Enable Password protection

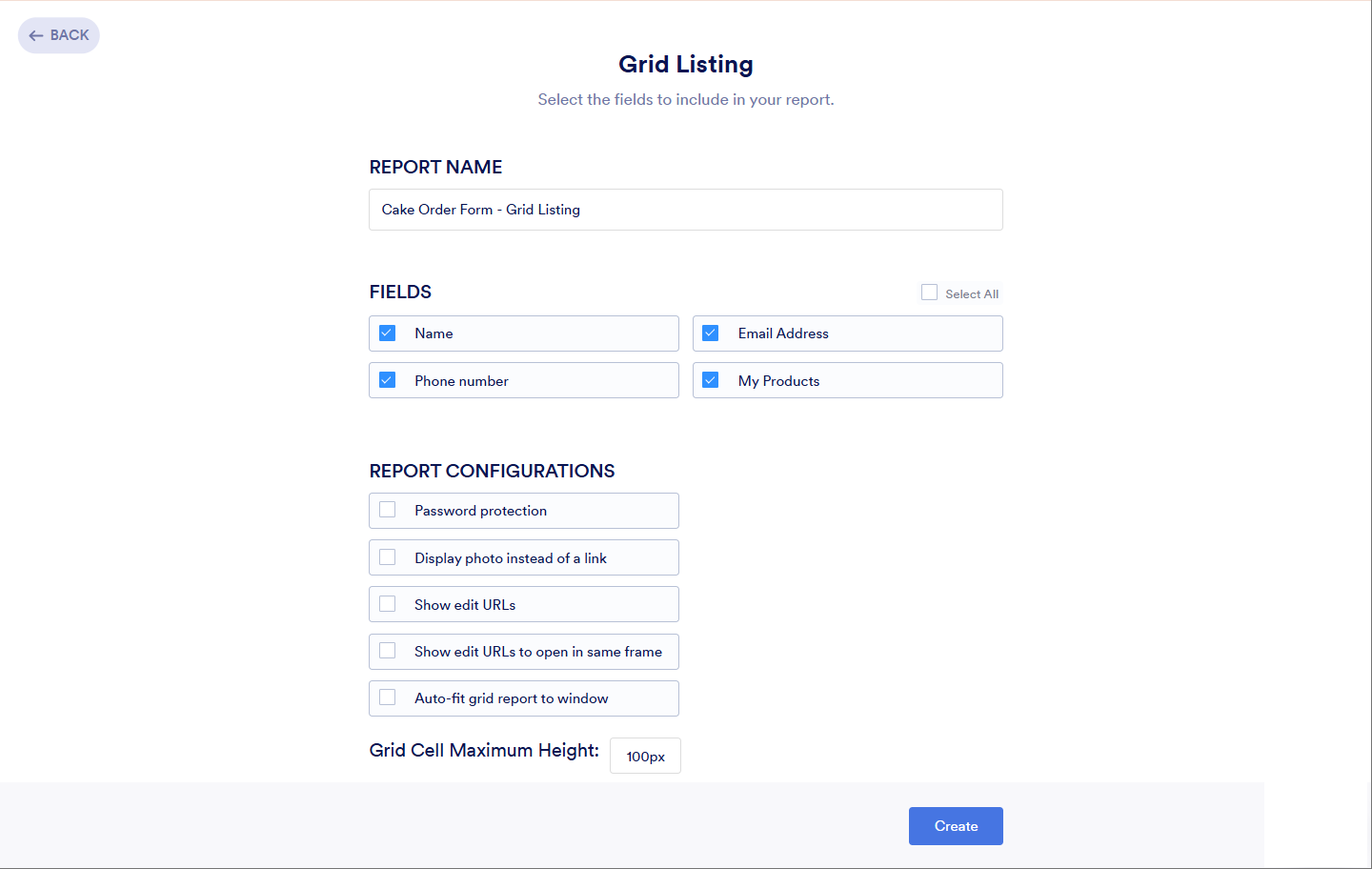[x=387, y=510]
